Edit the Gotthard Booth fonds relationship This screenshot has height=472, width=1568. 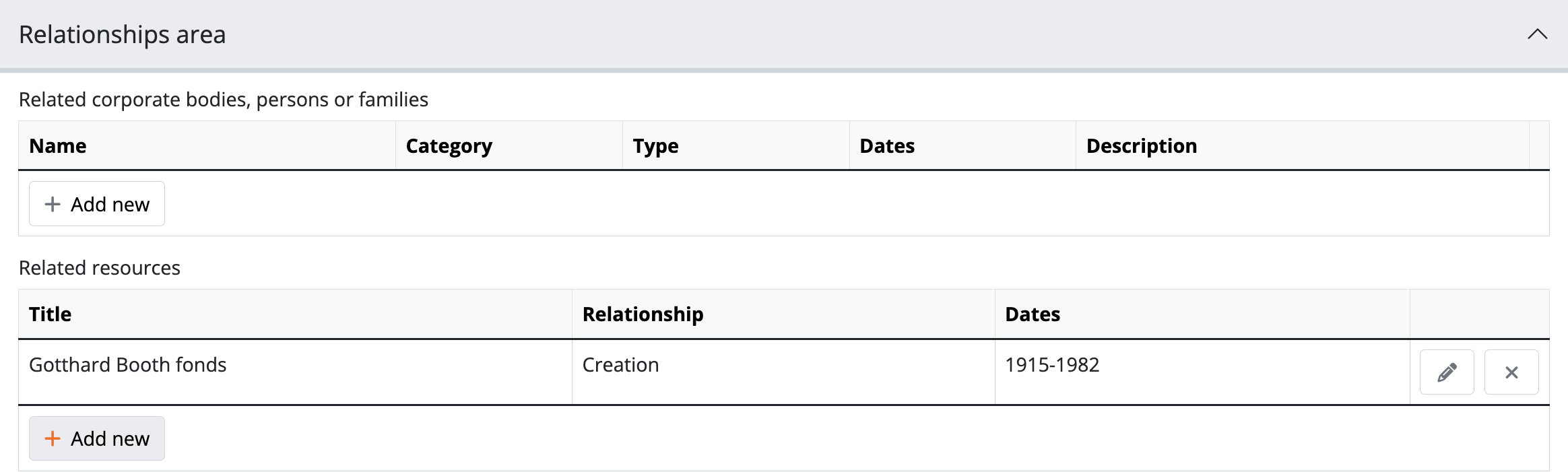(1446, 372)
